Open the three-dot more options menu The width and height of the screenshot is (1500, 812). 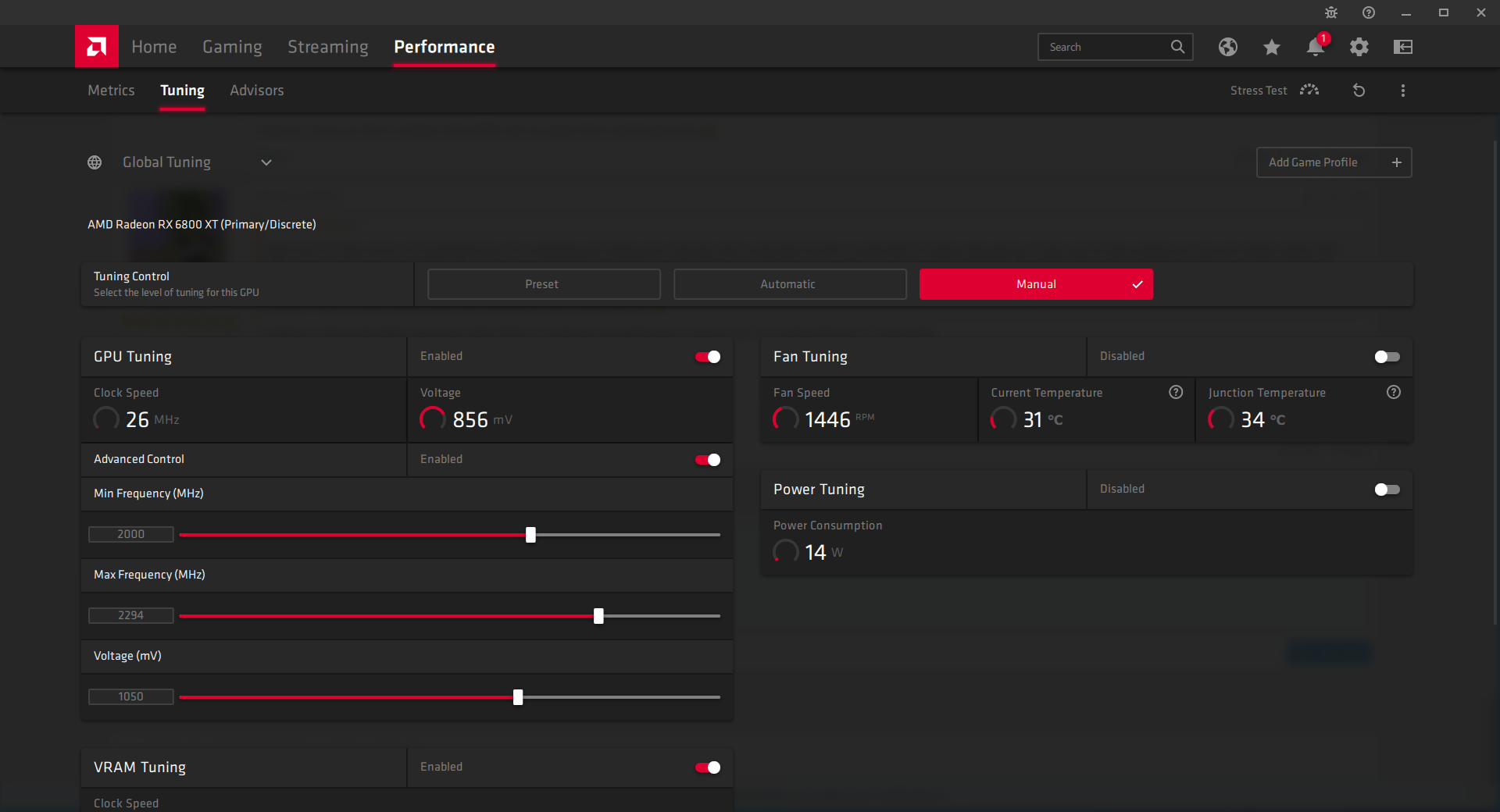(x=1403, y=91)
